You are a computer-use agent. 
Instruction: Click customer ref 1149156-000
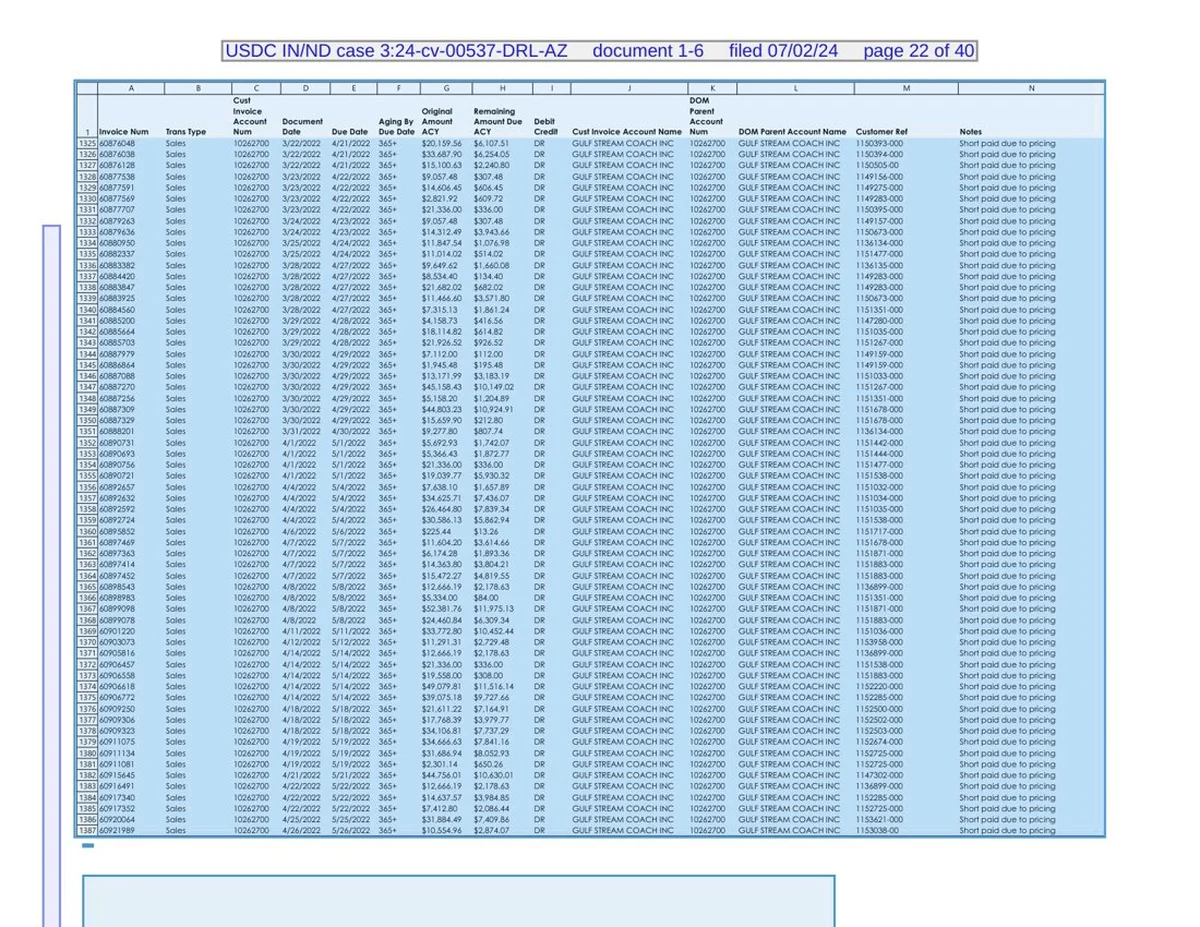pos(879,176)
